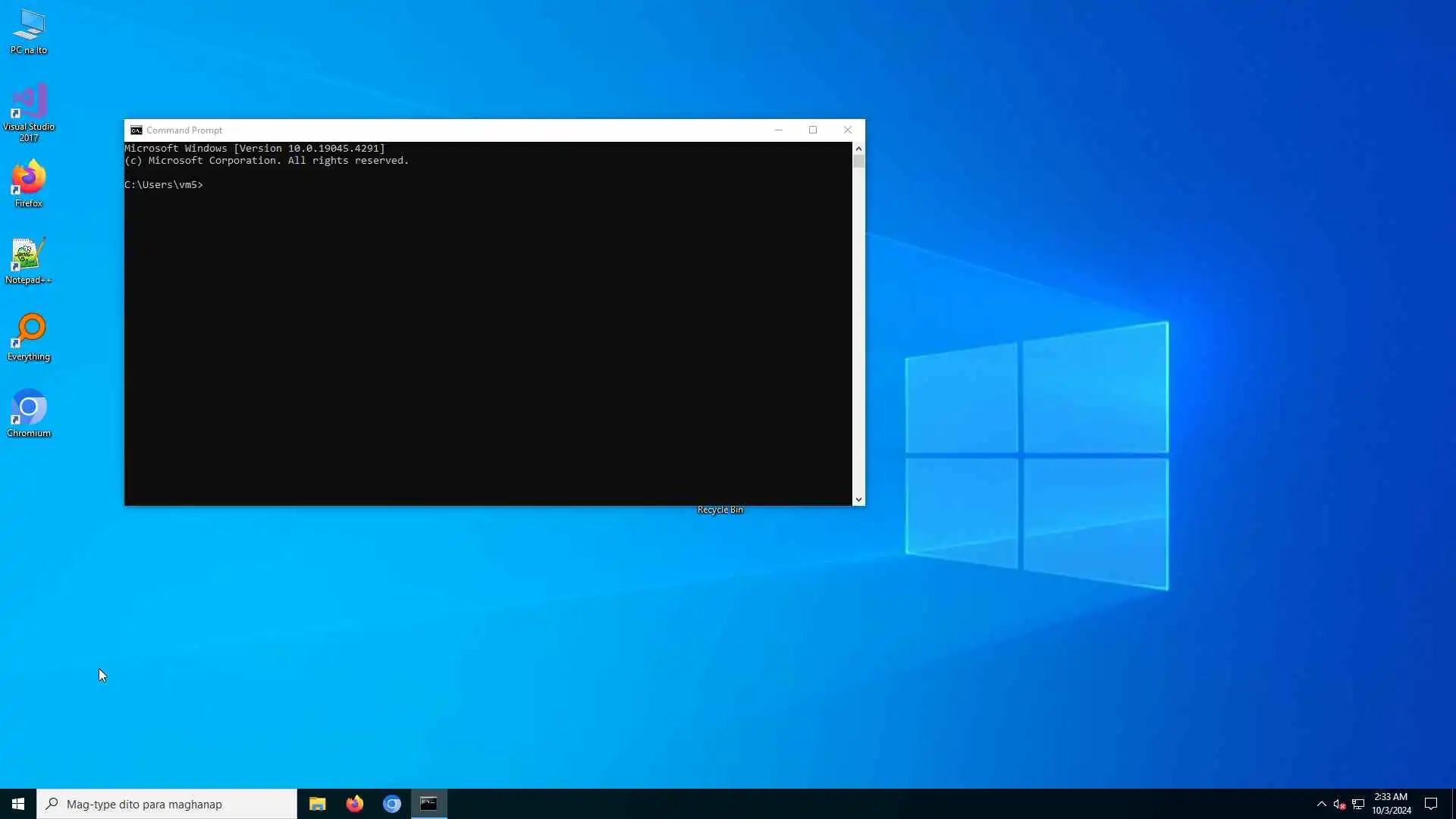Select the Visual Studio 2017 desktop shortcut
Viewport: 1456px width, 819px height.
pos(29,111)
